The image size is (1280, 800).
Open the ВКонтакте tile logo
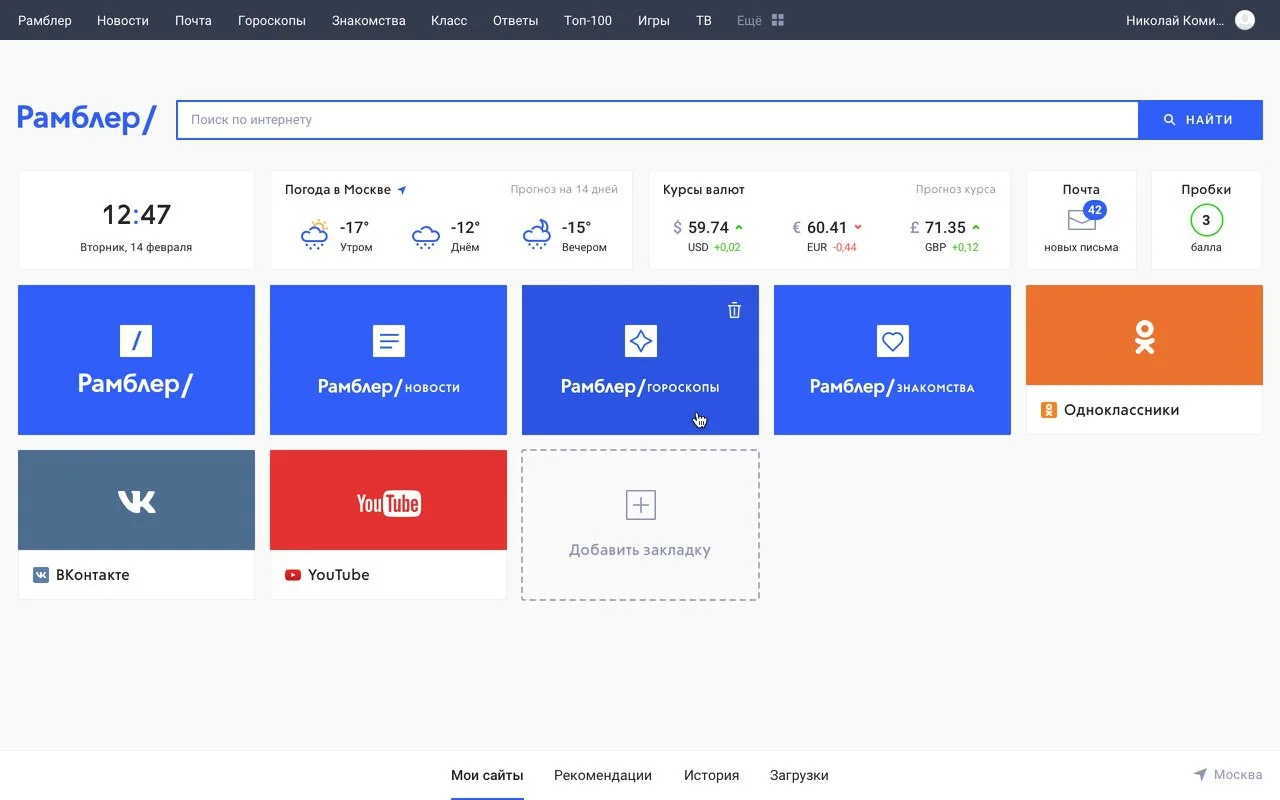136,500
